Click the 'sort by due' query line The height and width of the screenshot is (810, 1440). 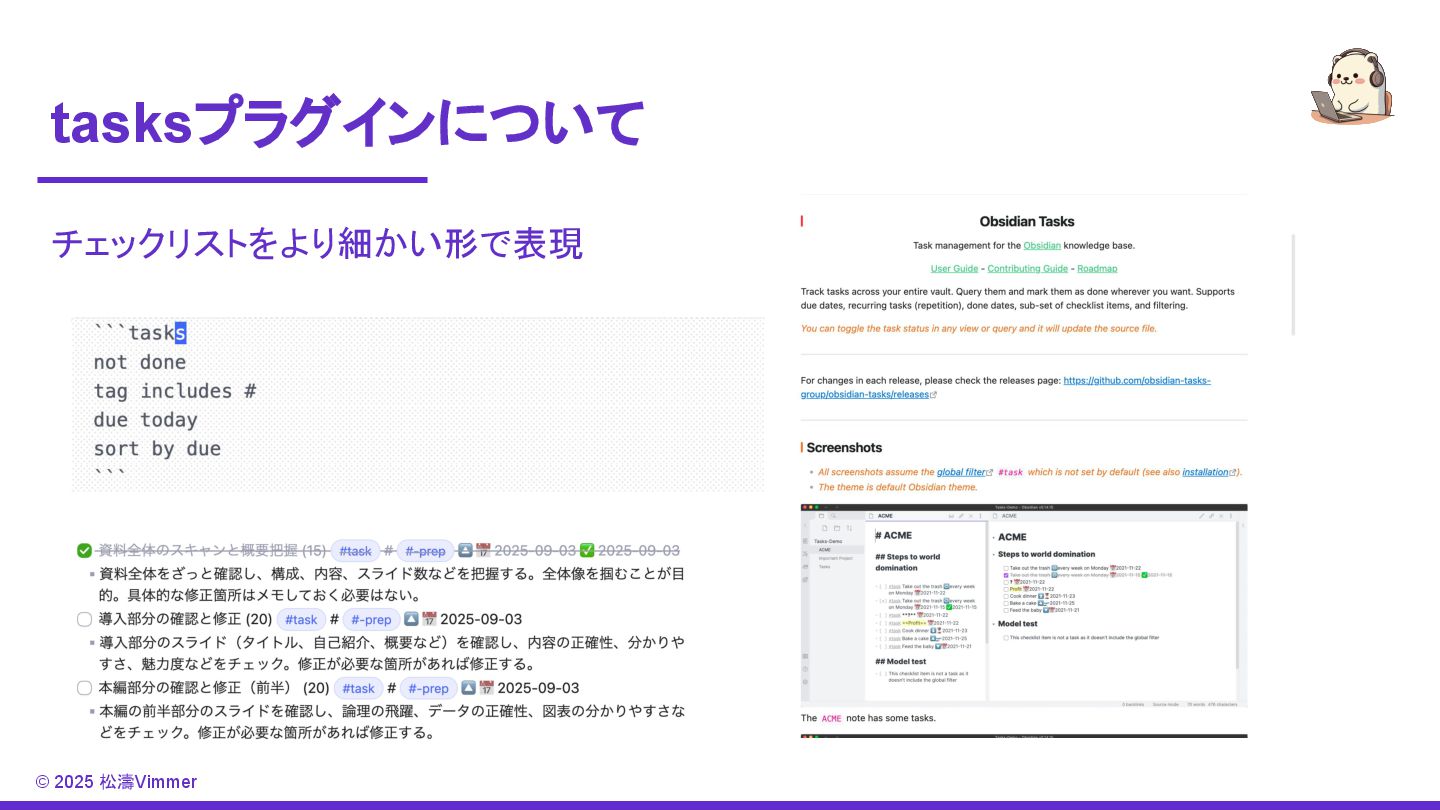(x=157, y=449)
